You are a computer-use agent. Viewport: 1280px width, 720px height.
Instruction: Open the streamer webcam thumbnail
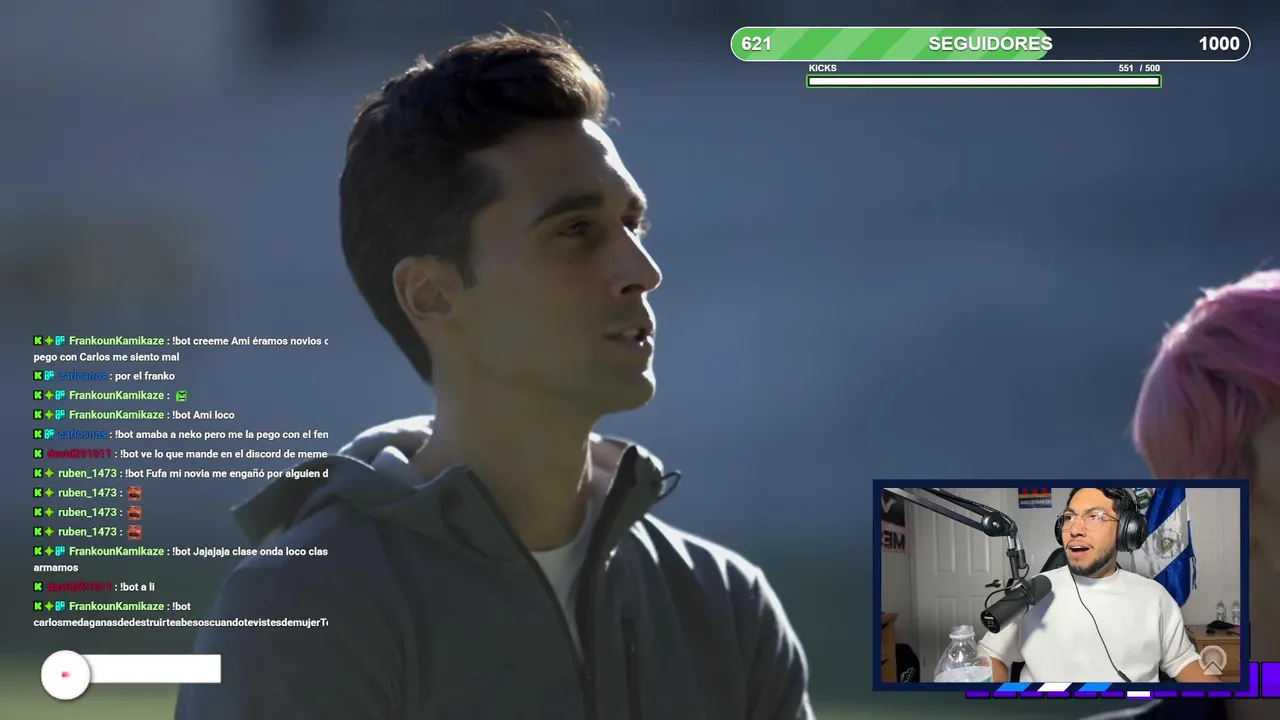1060,585
